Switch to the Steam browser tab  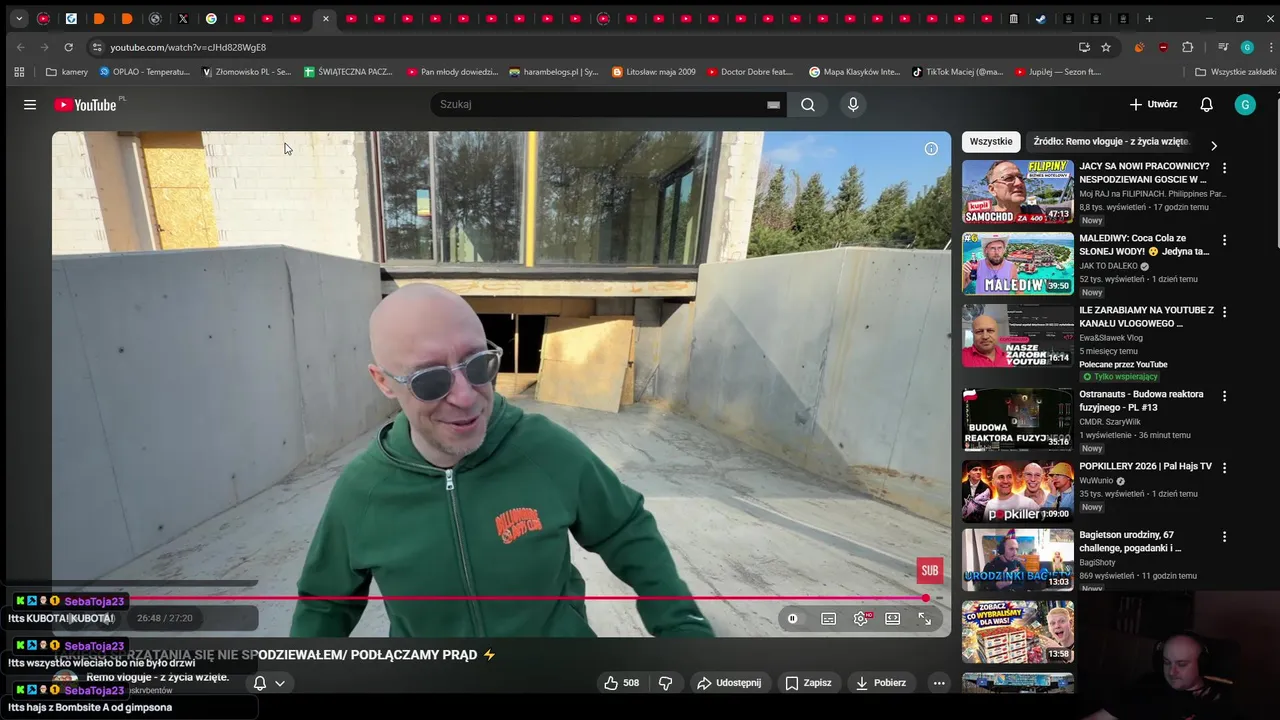click(x=1041, y=18)
